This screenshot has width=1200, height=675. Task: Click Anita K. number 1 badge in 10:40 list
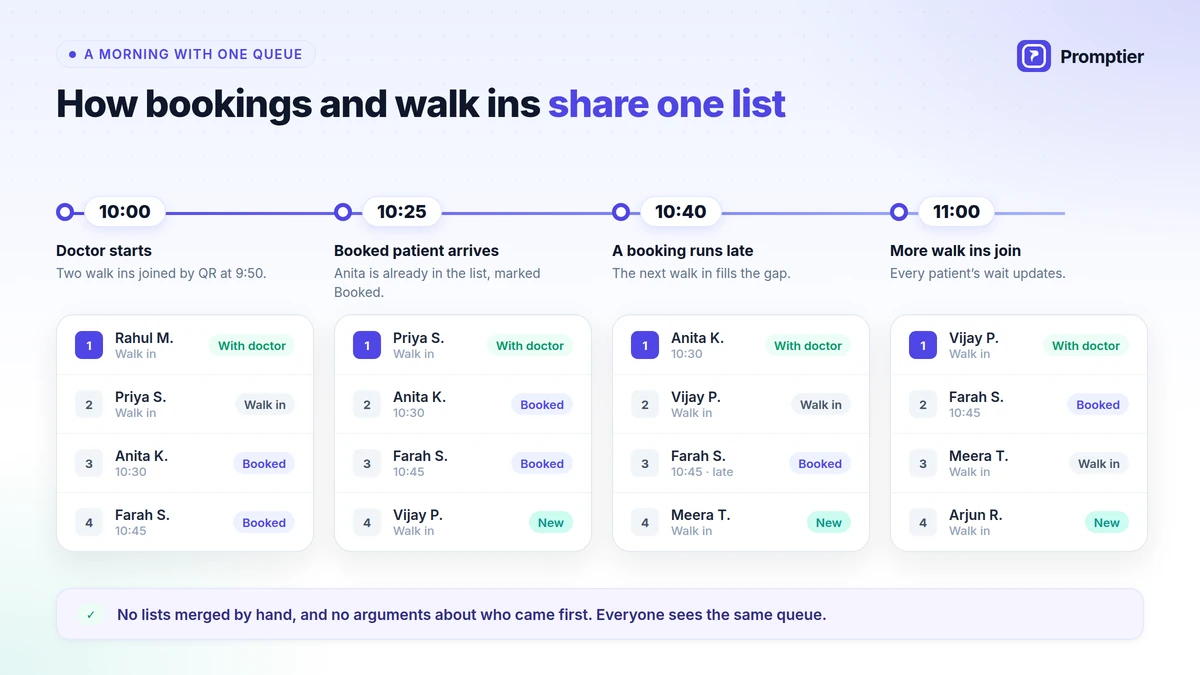pyautogui.click(x=645, y=346)
